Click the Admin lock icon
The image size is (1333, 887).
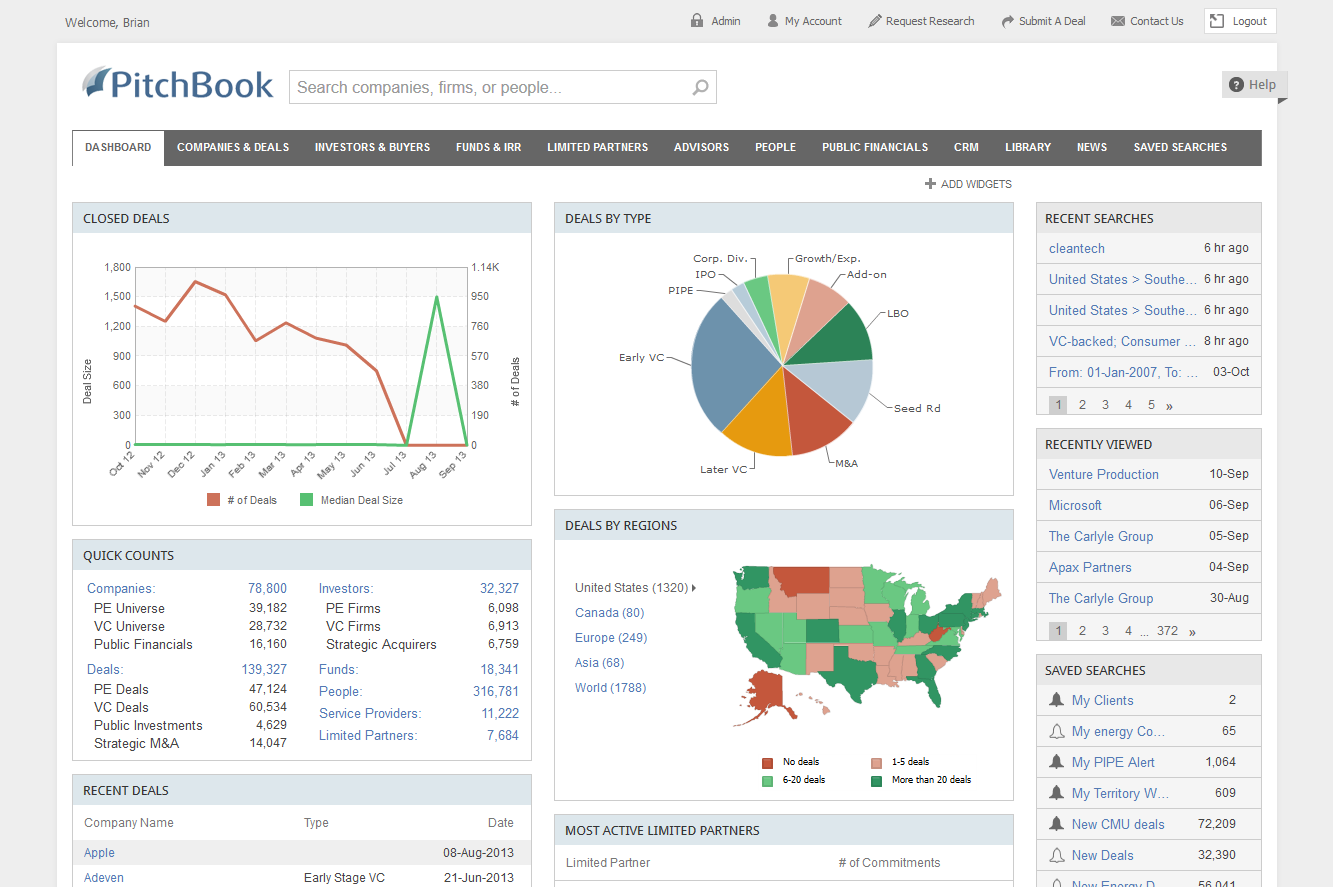coord(697,21)
